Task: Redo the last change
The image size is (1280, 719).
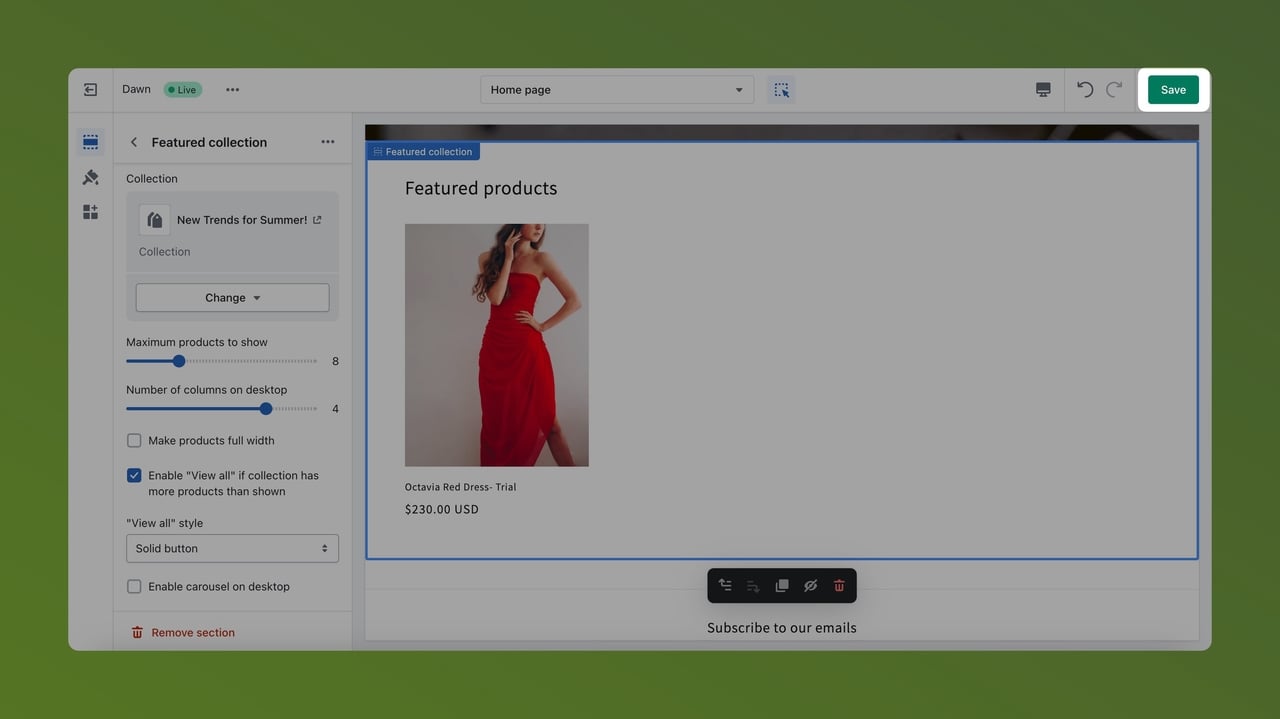Action: (1114, 90)
